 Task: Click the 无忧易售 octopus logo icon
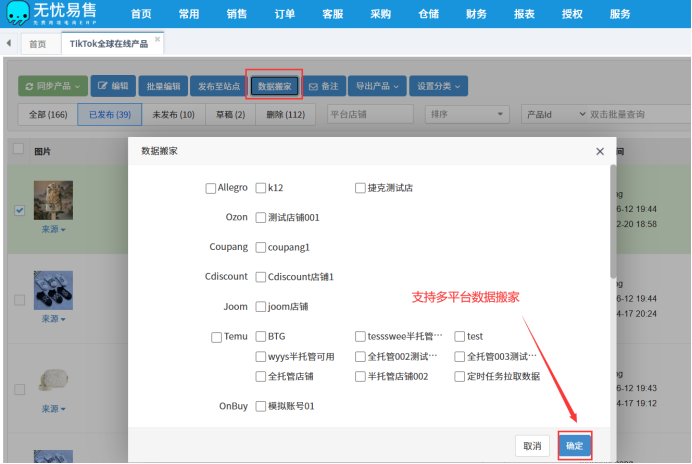pyautogui.click(x=18, y=13)
